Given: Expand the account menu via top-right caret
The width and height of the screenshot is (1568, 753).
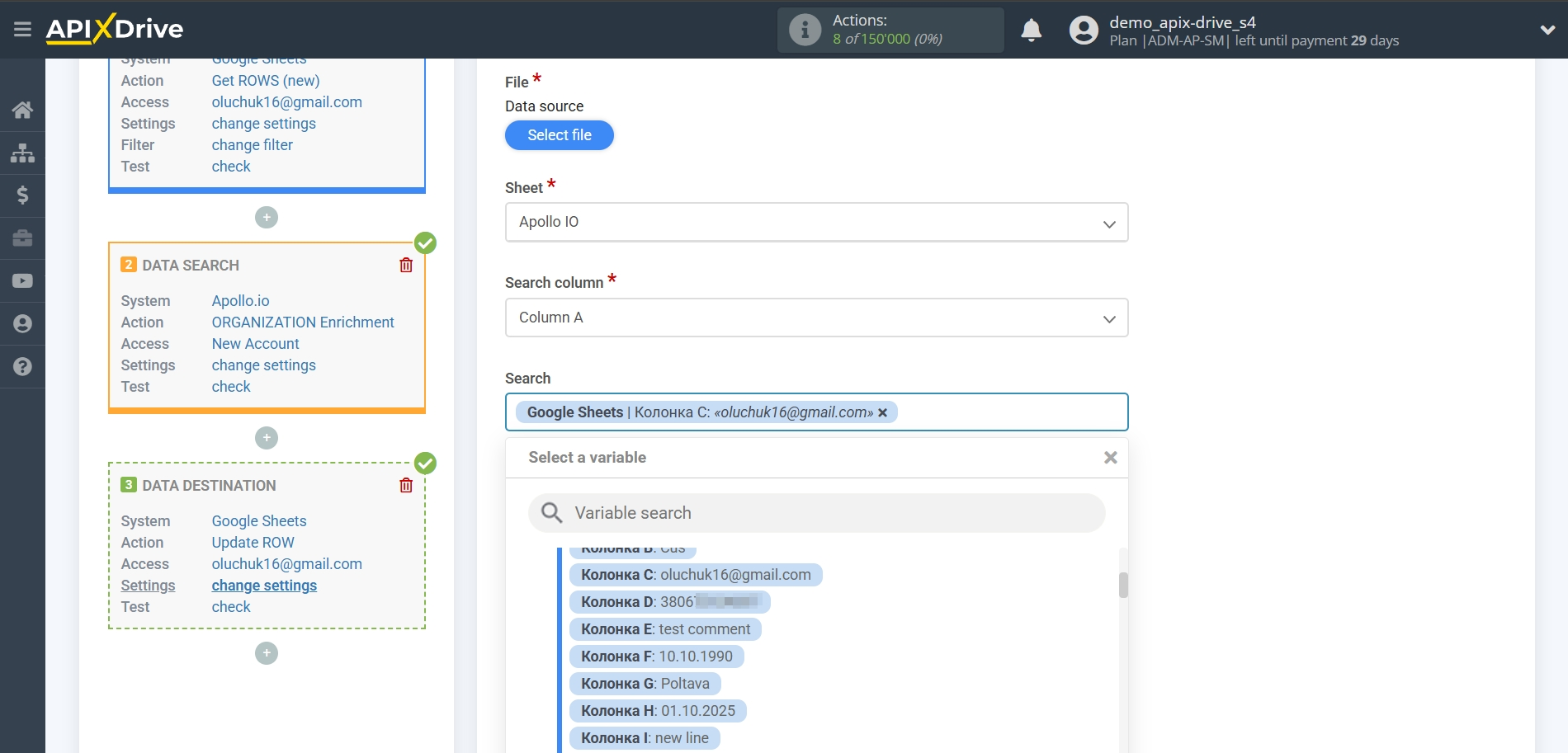Looking at the screenshot, I should click(x=1547, y=30).
